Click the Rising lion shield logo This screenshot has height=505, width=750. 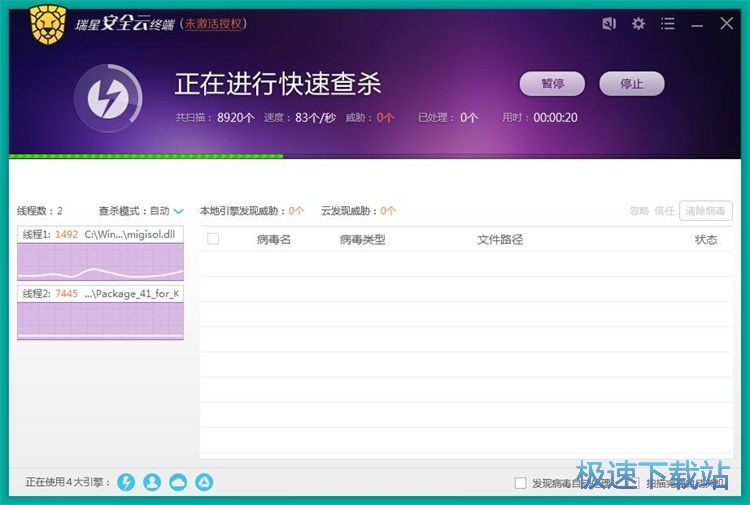tap(46, 23)
